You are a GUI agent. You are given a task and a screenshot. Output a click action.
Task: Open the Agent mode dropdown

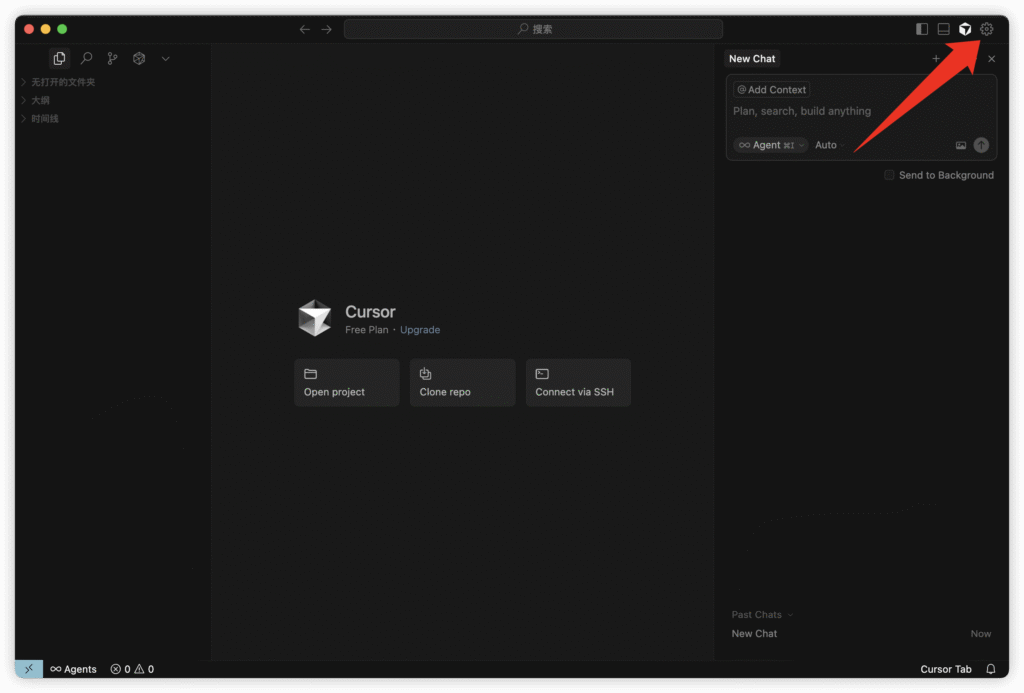[770, 145]
